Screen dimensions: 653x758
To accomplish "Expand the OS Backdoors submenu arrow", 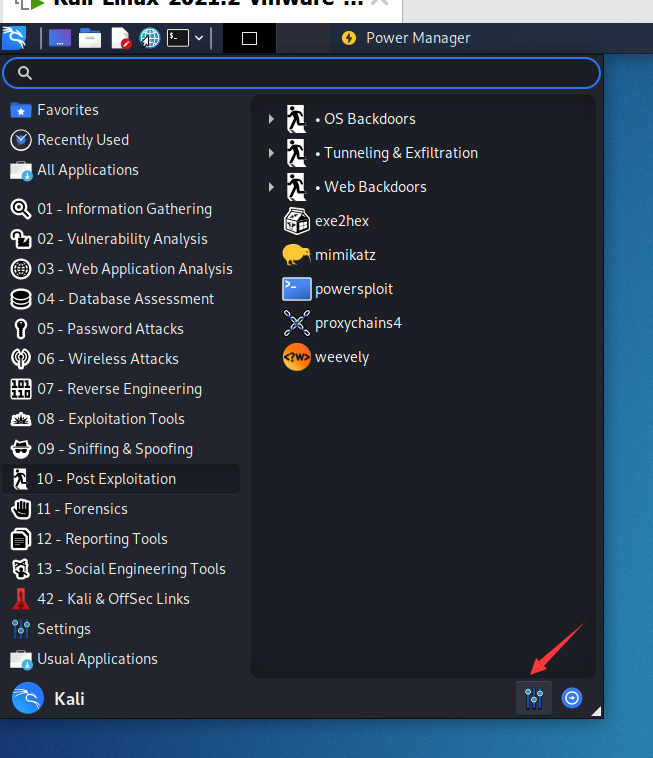I will (271, 119).
